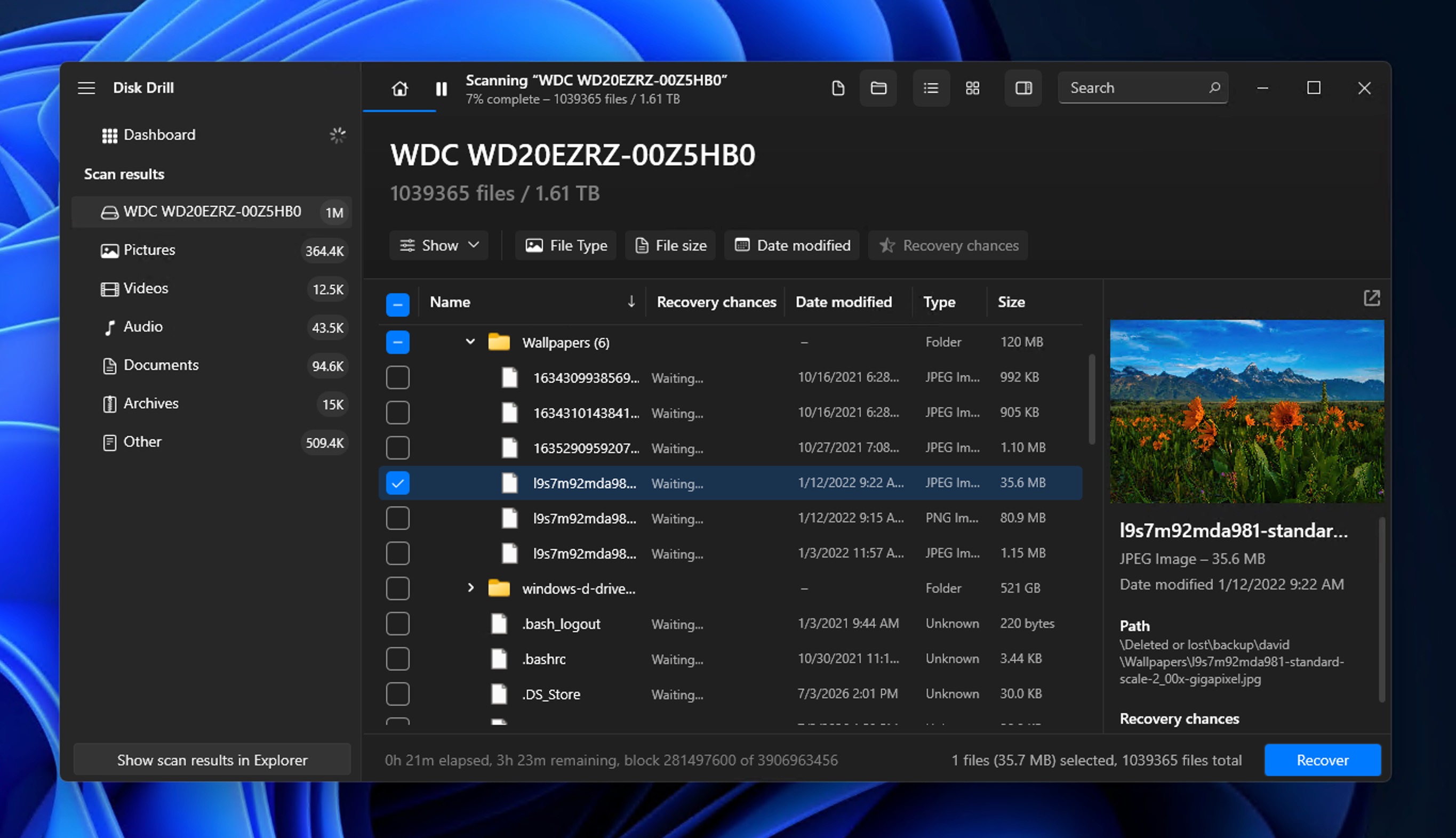Toggle the Wallpapers folder checkbox
1456x838 pixels.
tap(398, 342)
